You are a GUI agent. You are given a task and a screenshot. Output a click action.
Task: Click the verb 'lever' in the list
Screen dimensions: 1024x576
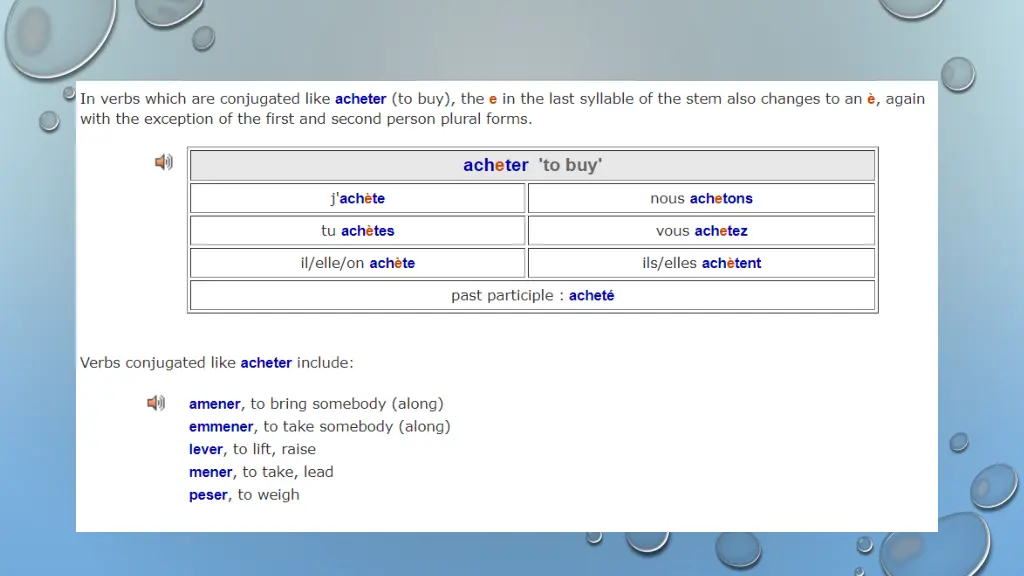click(x=206, y=449)
